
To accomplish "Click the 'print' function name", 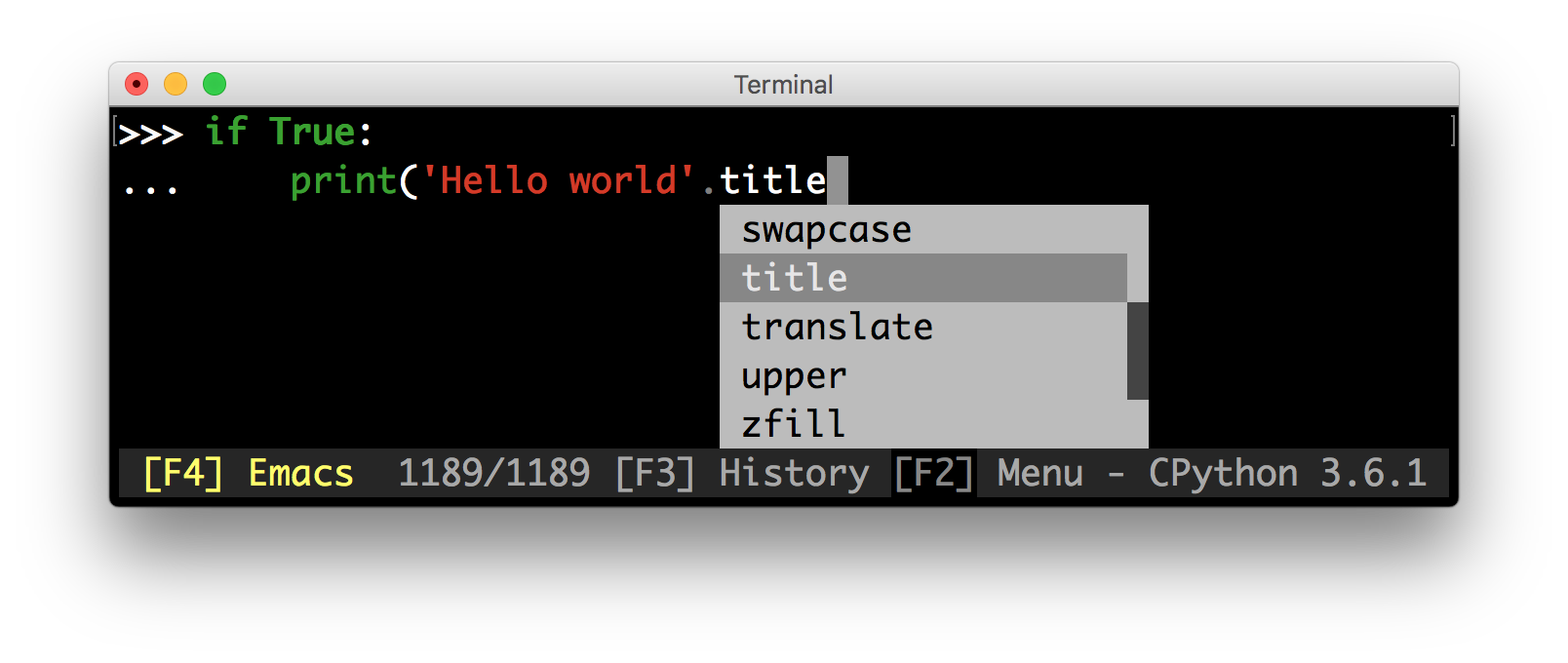I will pos(343,181).
